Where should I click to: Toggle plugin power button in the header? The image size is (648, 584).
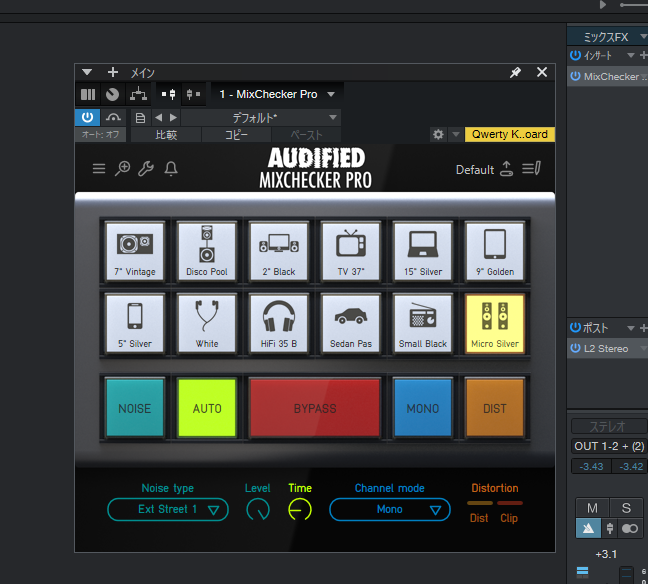[88, 118]
